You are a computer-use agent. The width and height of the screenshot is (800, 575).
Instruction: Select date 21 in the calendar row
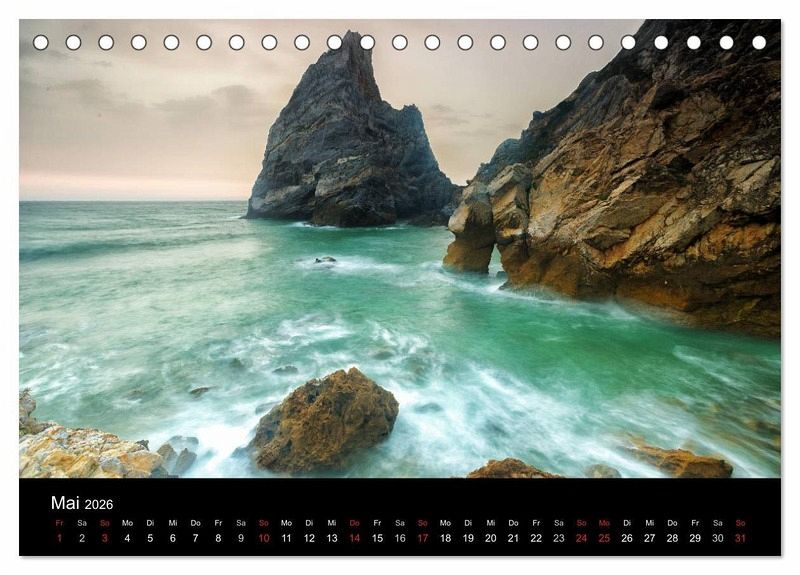point(513,538)
